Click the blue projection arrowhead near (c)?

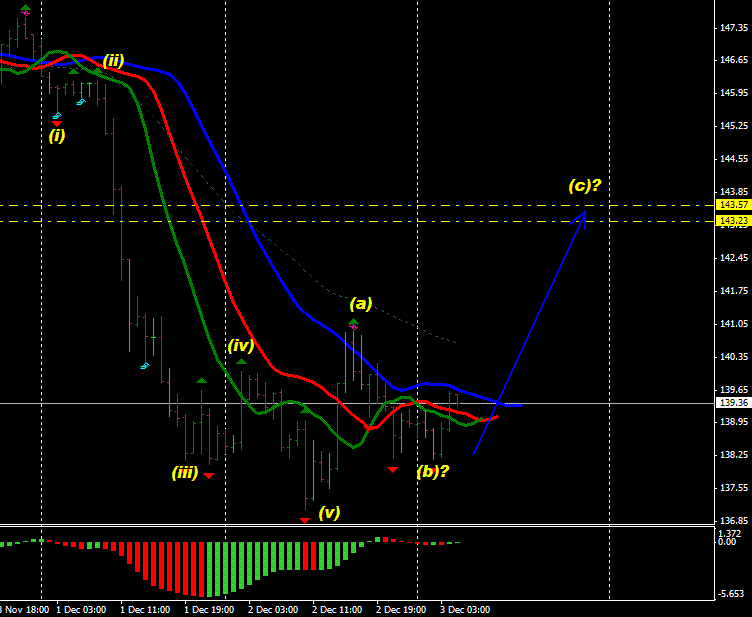pyautogui.click(x=580, y=219)
